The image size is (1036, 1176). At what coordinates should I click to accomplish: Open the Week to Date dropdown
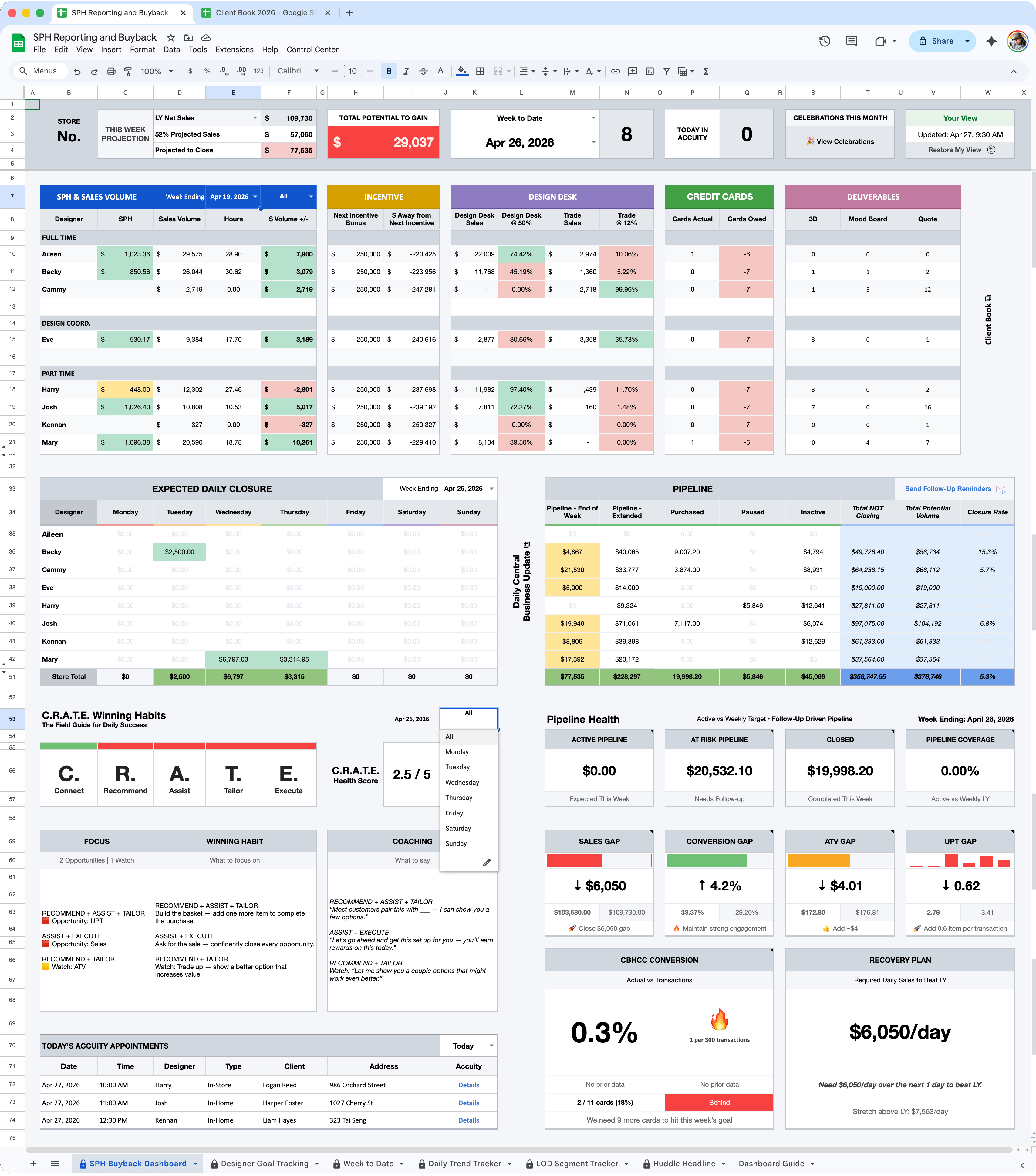593,118
